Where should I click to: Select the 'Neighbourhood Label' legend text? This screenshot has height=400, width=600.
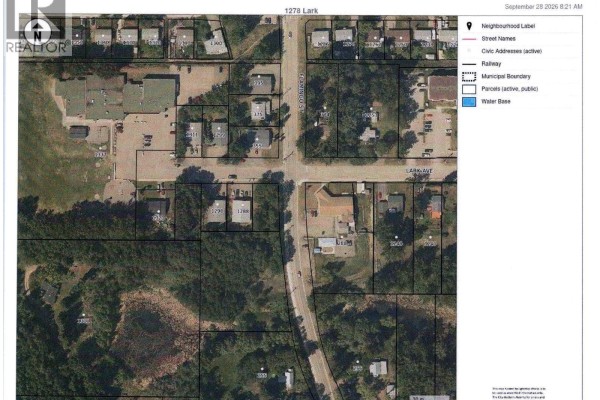point(508,26)
